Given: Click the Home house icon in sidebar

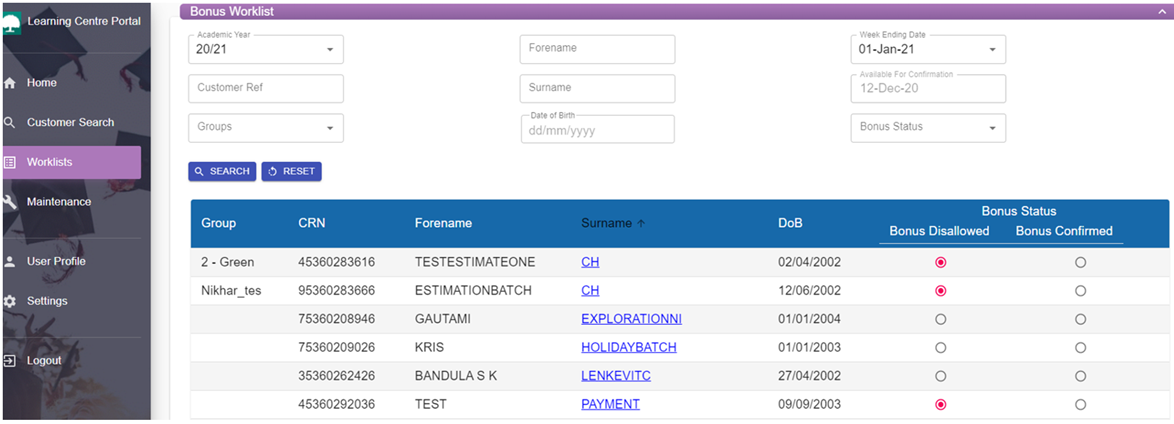Looking at the screenshot, I should click(x=10, y=83).
